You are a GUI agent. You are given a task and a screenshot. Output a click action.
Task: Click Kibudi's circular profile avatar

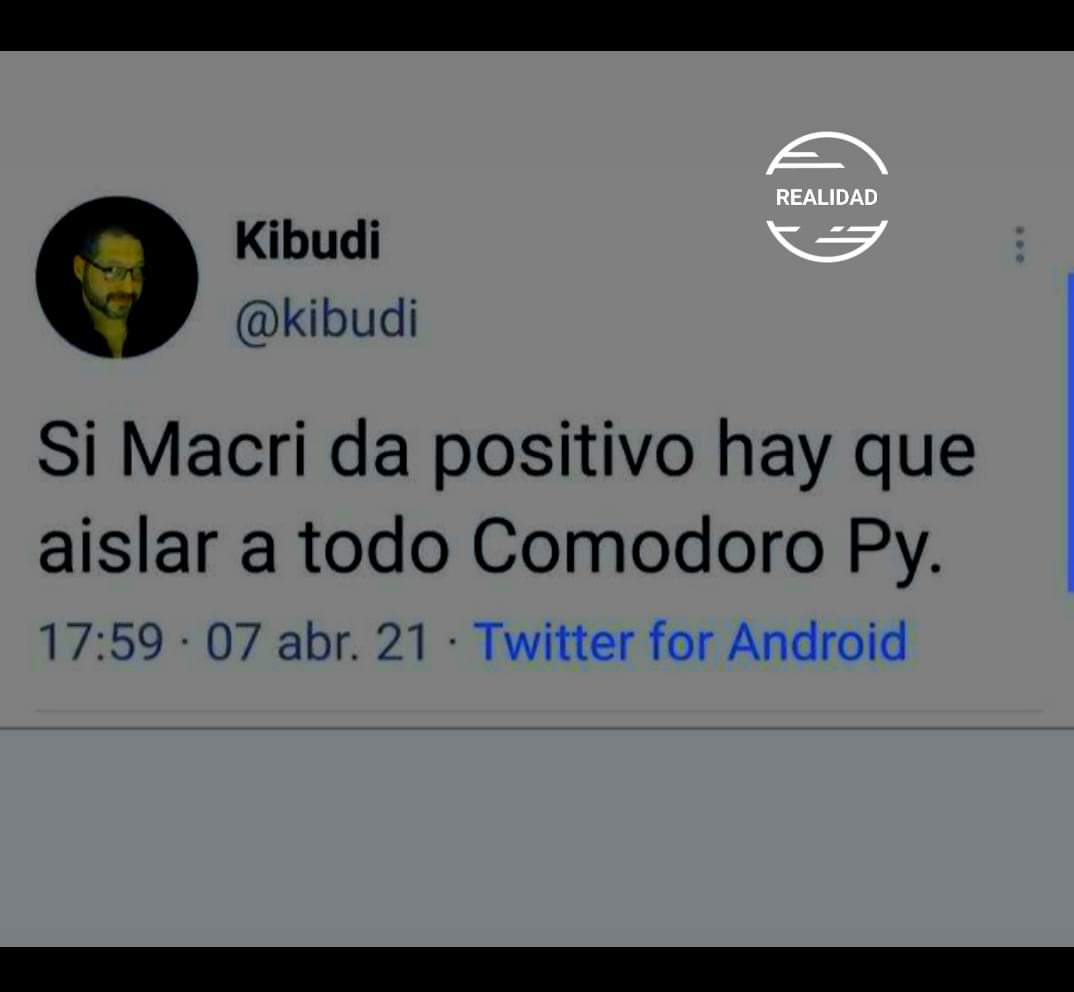[116, 277]
